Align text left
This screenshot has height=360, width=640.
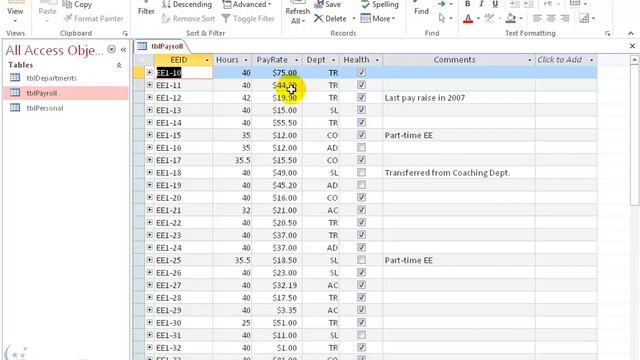[537, 18]
